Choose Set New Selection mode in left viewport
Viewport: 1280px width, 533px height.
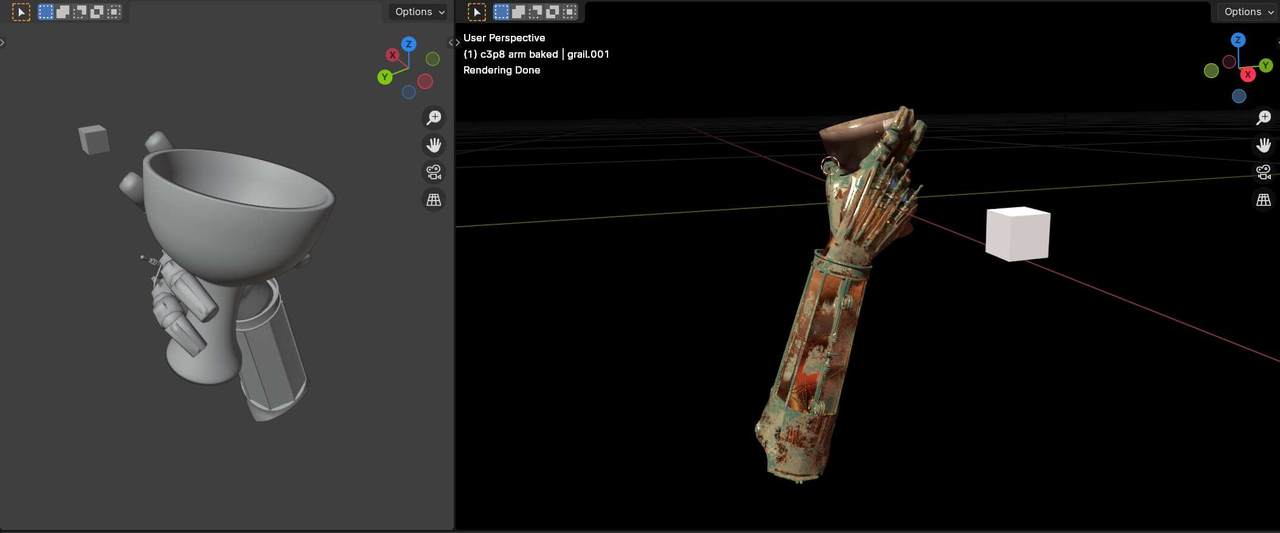point(46,12)
